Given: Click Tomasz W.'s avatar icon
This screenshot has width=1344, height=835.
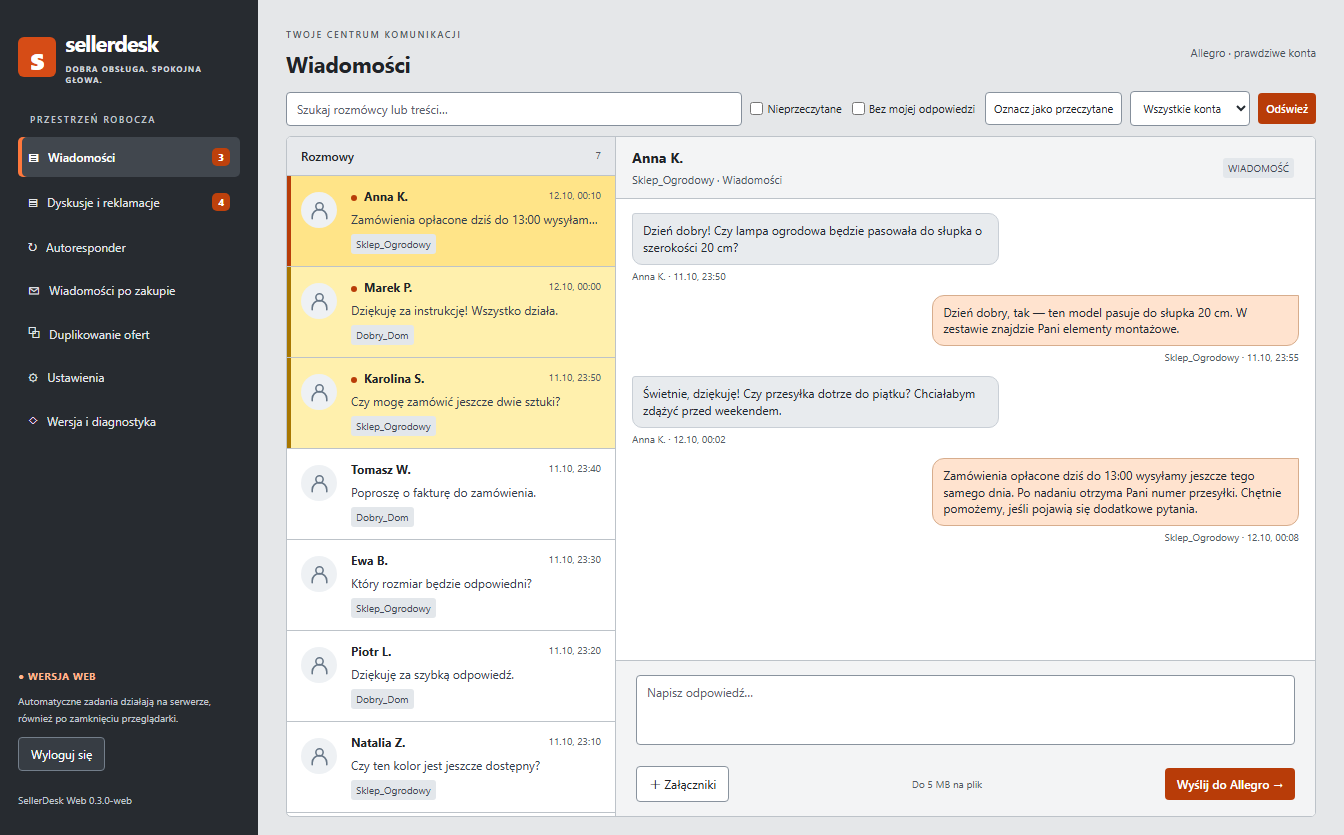Looking at the screenshot, I should (x=319, y=483).
